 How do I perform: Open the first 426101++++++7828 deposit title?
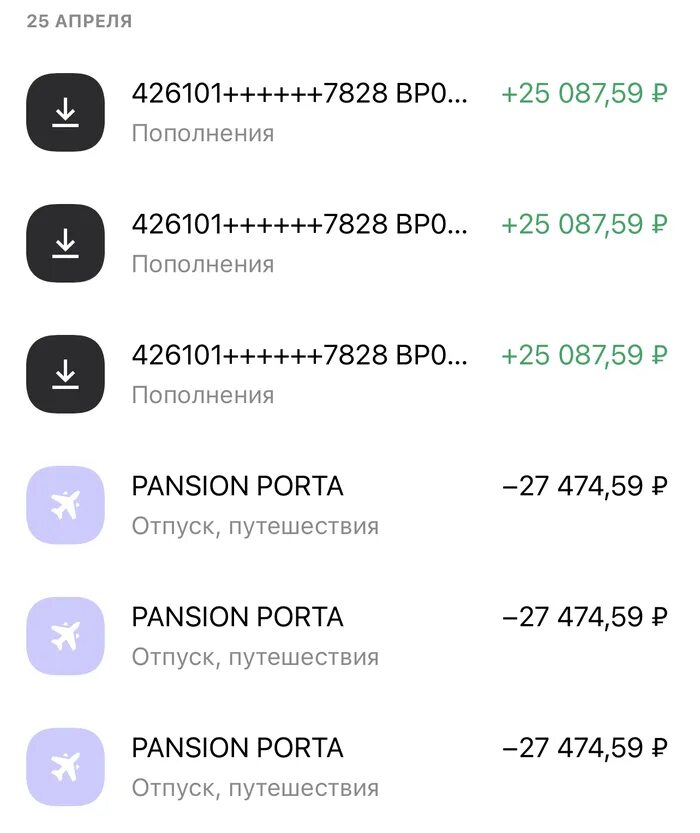(x=300, y=94)
